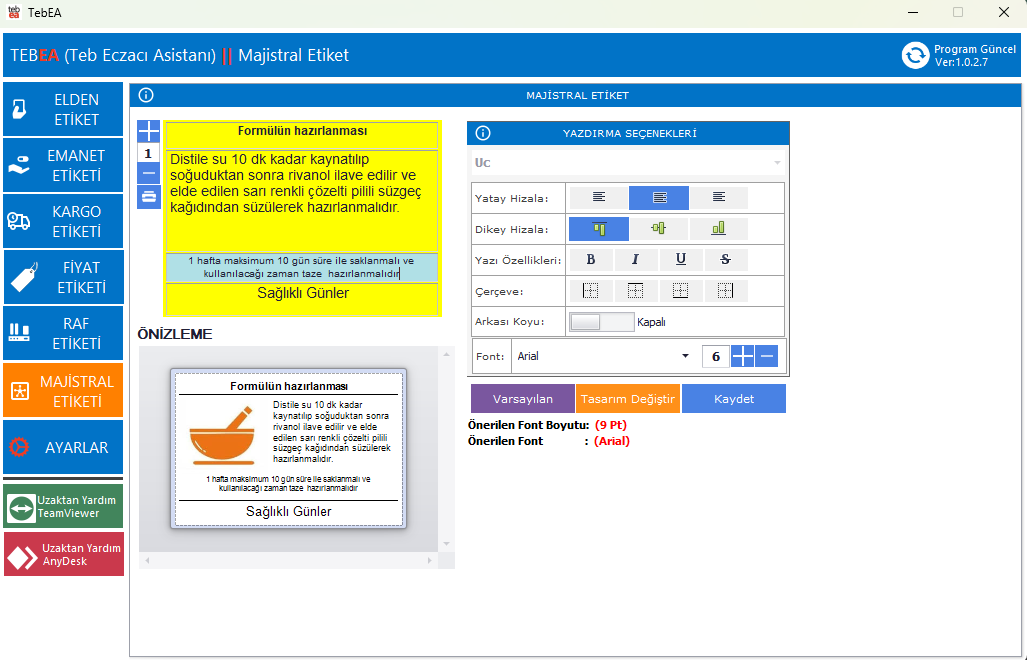
Task: Toggle strikethrough text formatting
Action: [x=725, y=260]
